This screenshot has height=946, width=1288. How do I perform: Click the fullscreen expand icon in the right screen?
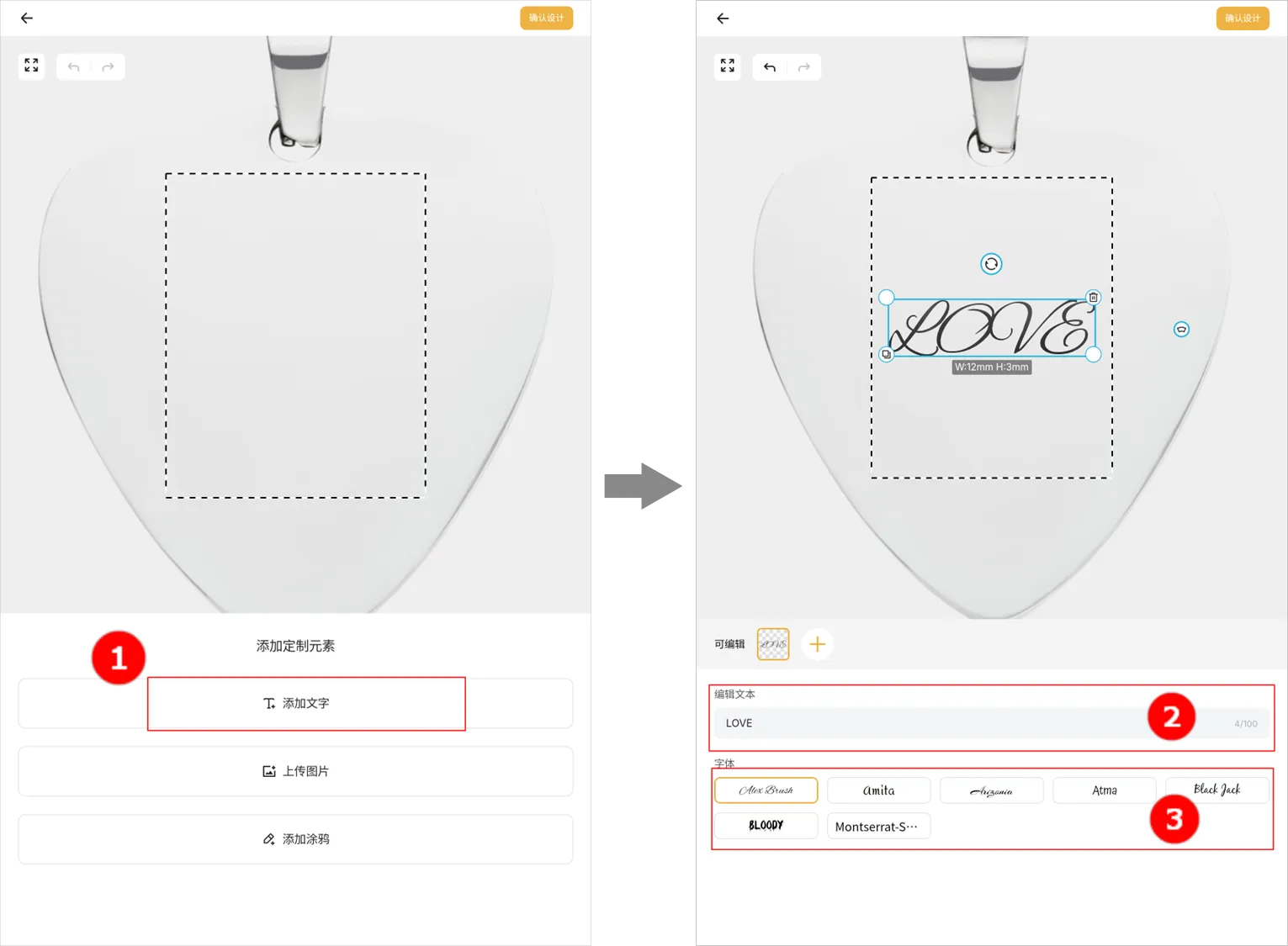tap(727, 66)
